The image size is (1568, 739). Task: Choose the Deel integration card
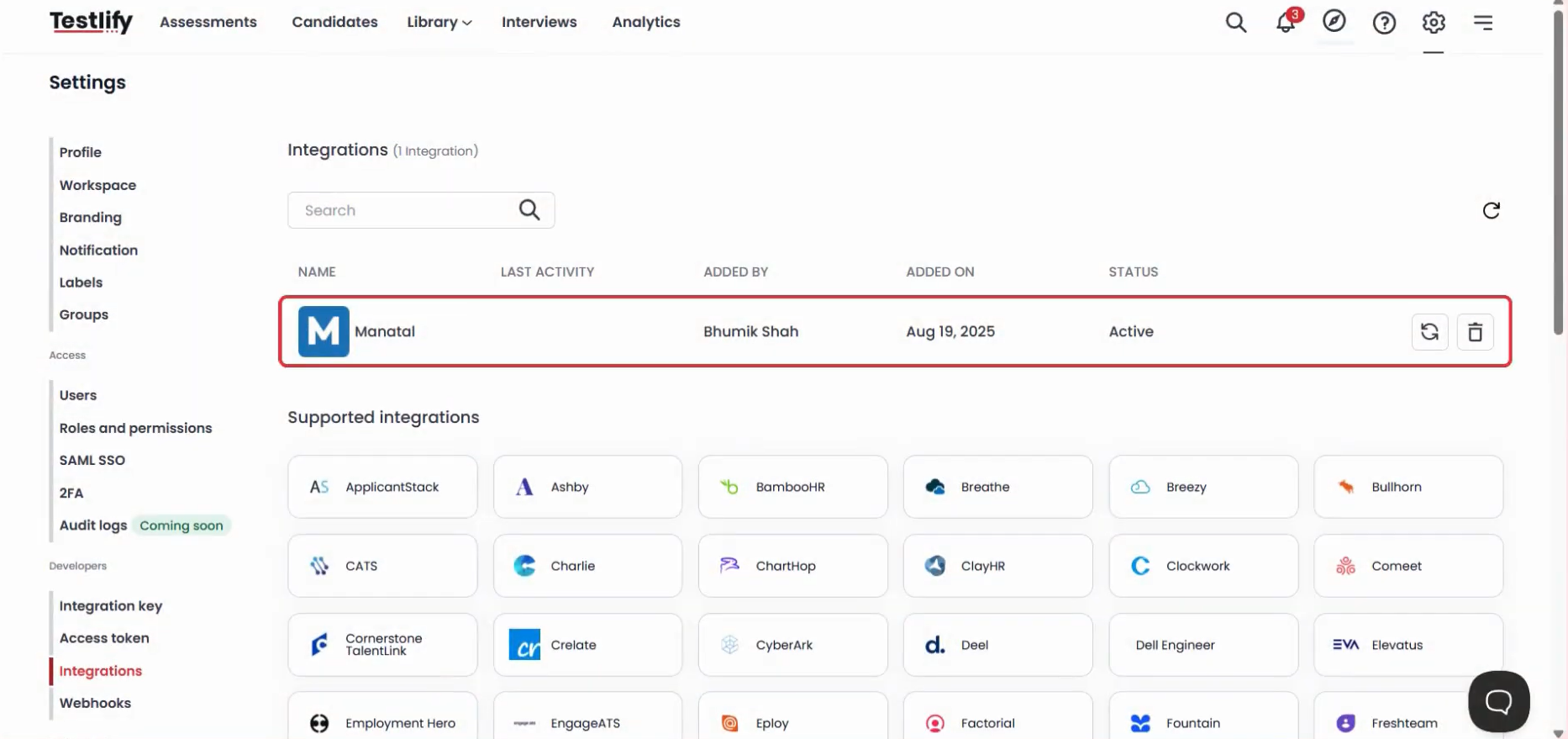pos(997,645)
